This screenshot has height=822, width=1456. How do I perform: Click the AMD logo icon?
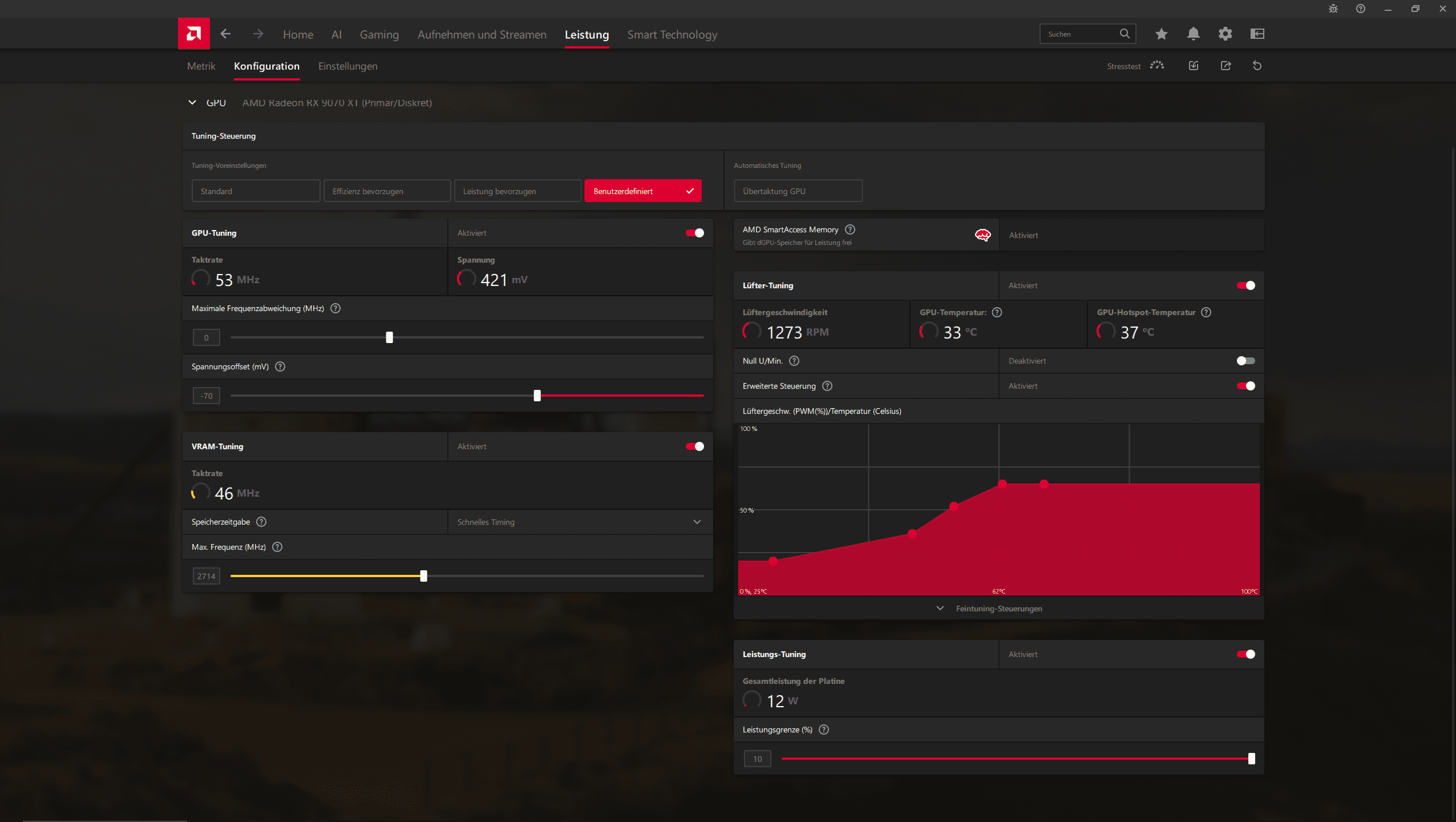pyautogui.click(x=194, y=34)
